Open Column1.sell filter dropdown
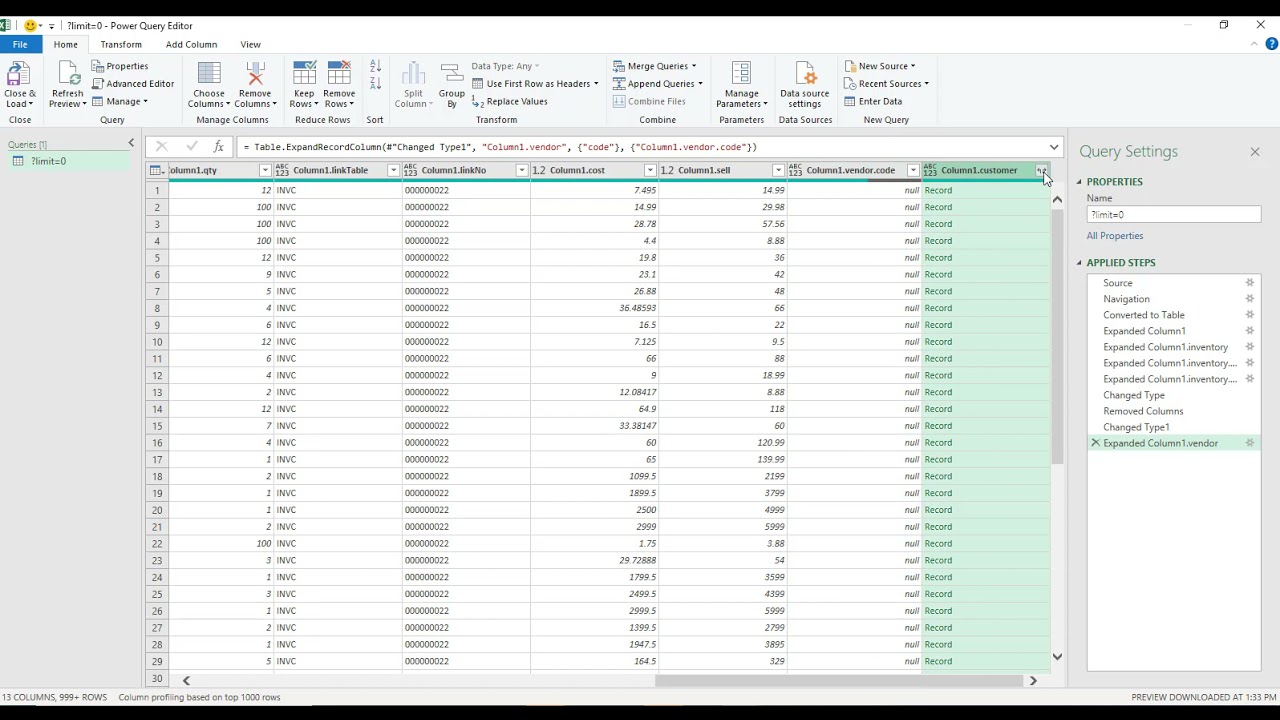The width and height of the screenshot is (1280, 720). (x=778, y=171)
